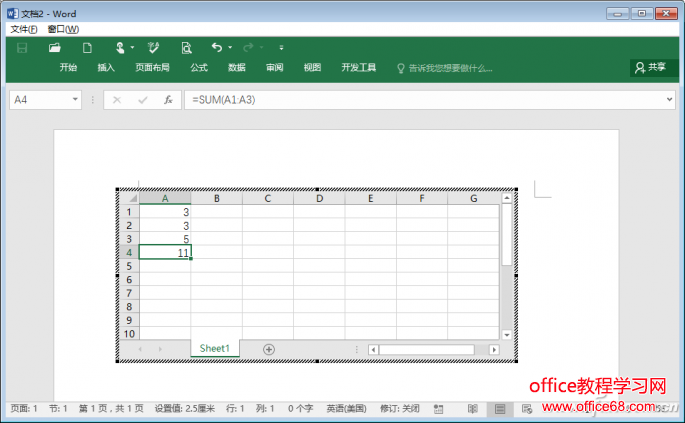Click the spelling check icon
Viewport: 685px width, 423px height.
tap(153, 48)
